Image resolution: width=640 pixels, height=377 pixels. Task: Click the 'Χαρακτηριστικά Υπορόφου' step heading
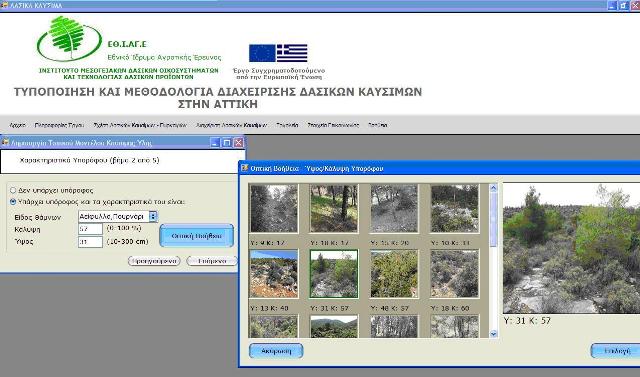tap(89, 160)
